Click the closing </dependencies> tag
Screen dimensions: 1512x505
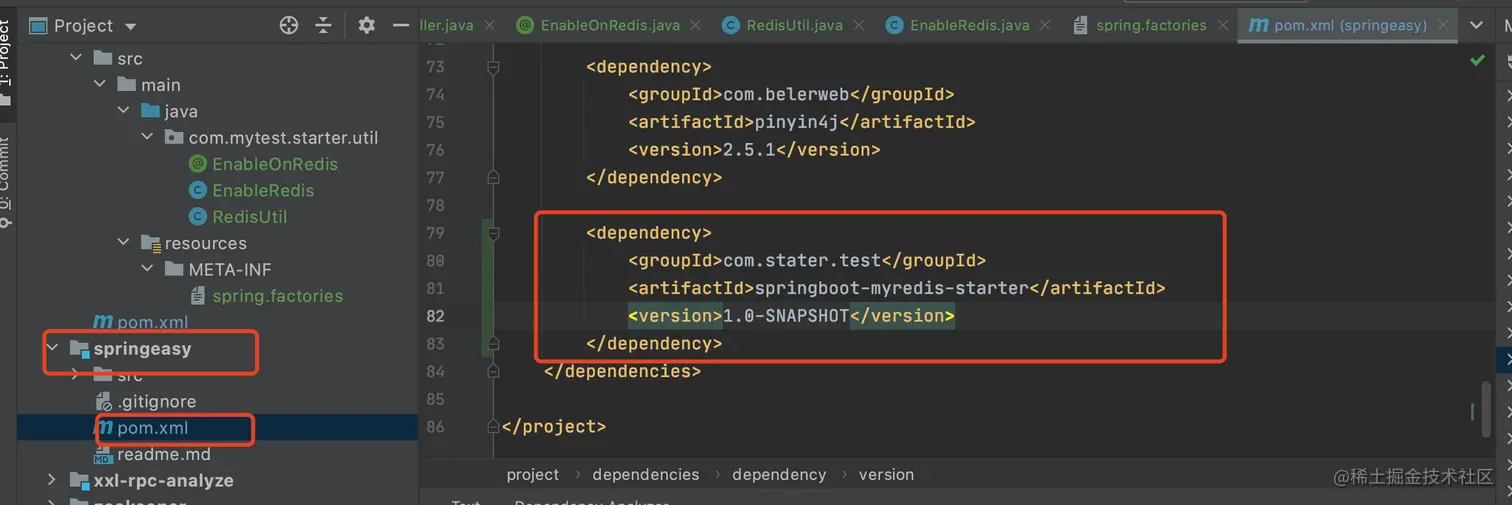(622, 371)
